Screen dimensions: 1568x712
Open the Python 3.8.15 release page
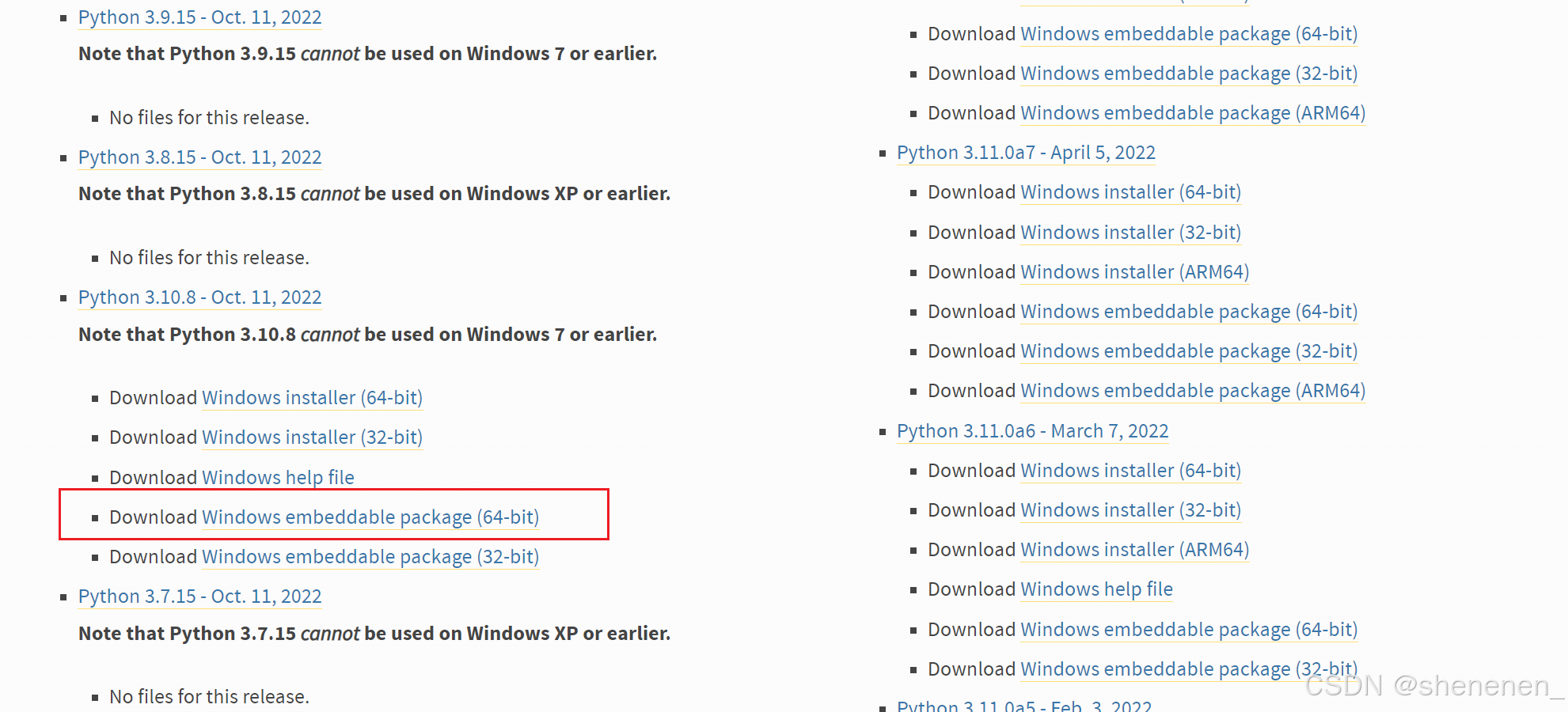(x=199, y=157)
